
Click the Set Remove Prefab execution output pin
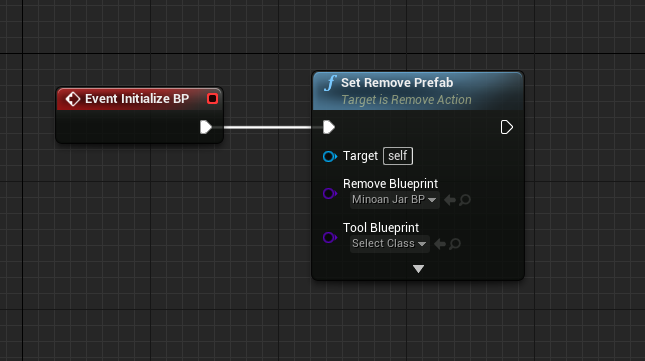click(x=506, y=127)
